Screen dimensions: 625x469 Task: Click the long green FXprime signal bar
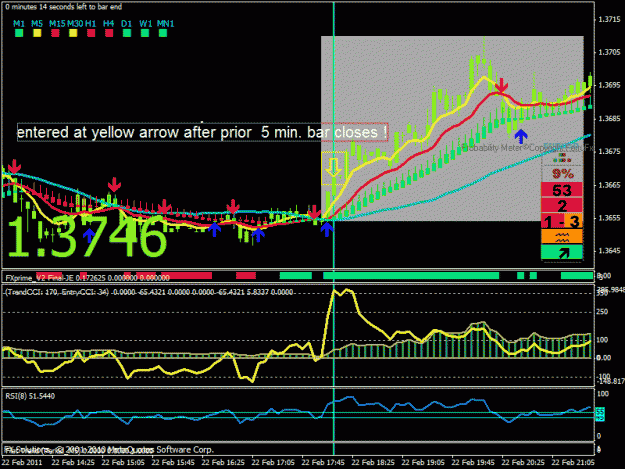(411, 275)
